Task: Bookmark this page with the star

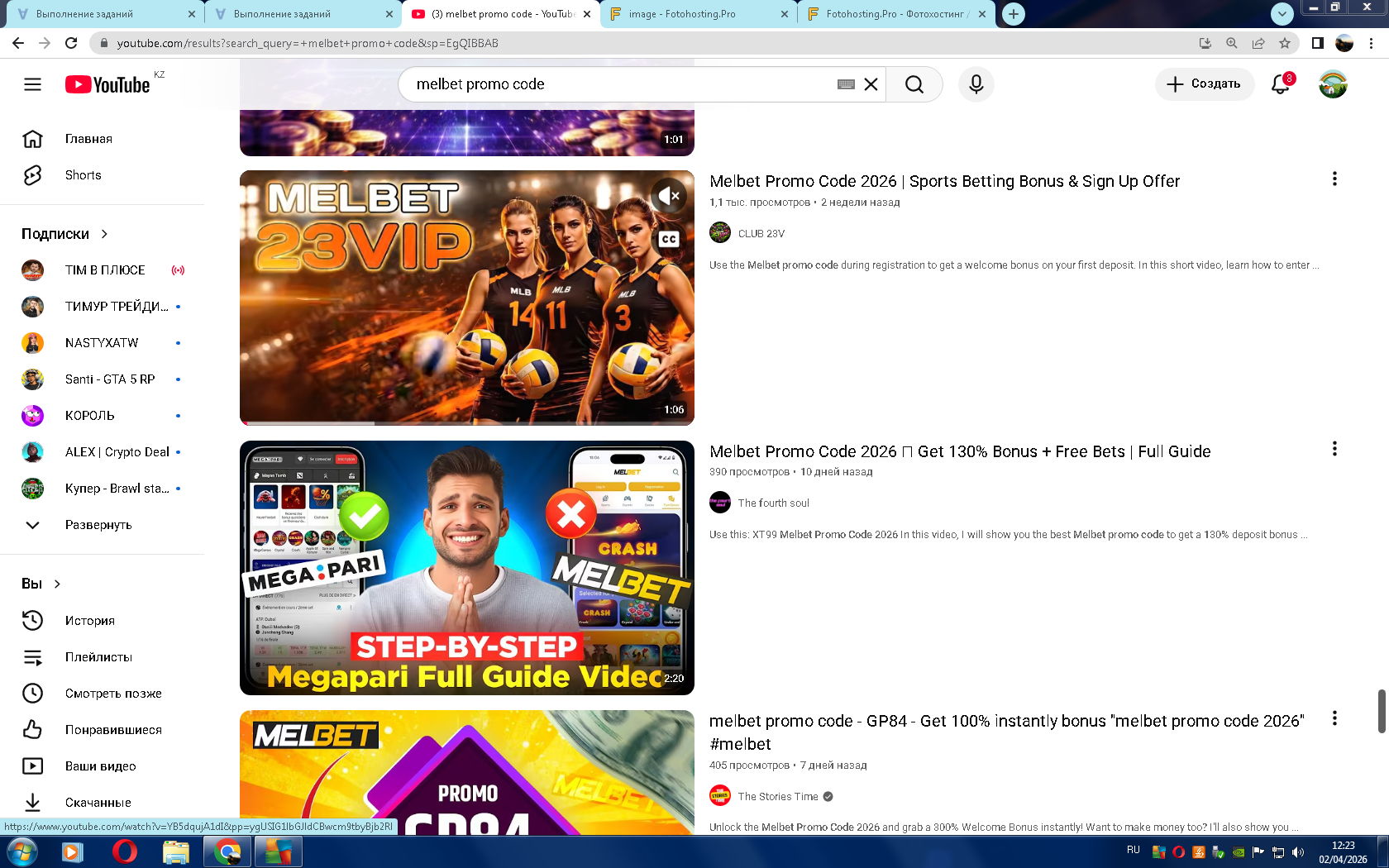Action: pos(1285,43)
